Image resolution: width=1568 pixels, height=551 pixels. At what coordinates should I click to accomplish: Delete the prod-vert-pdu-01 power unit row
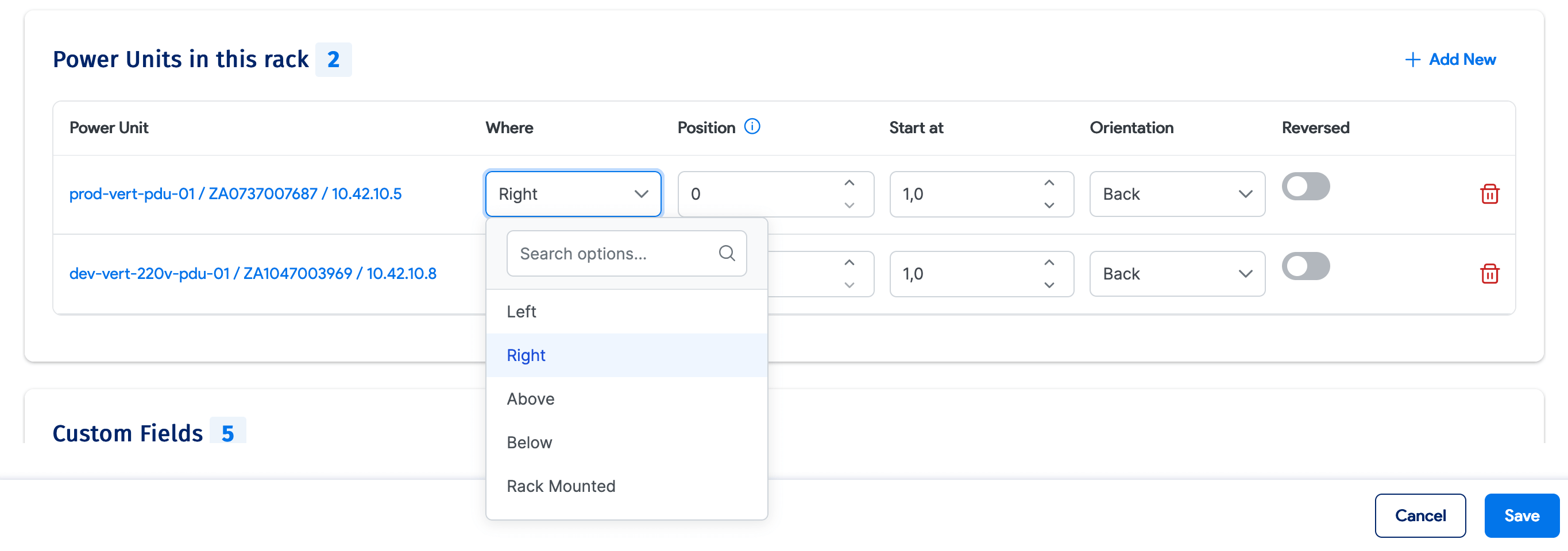point(1489,194)
